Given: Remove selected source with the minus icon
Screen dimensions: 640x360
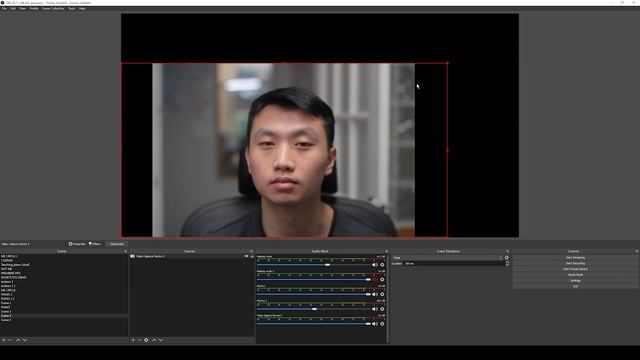Looking at the screenshot, I should tap(140, 340).
